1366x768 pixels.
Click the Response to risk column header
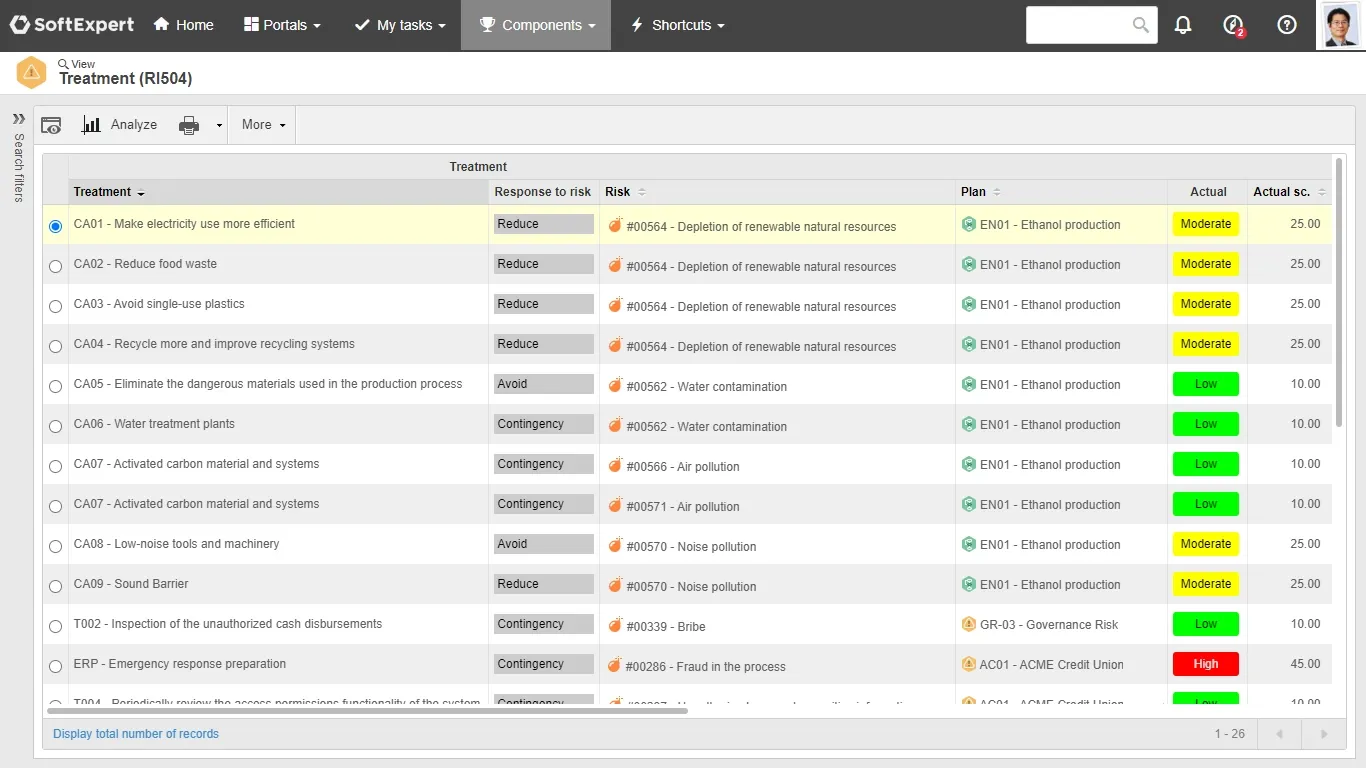tap(543, 192)
